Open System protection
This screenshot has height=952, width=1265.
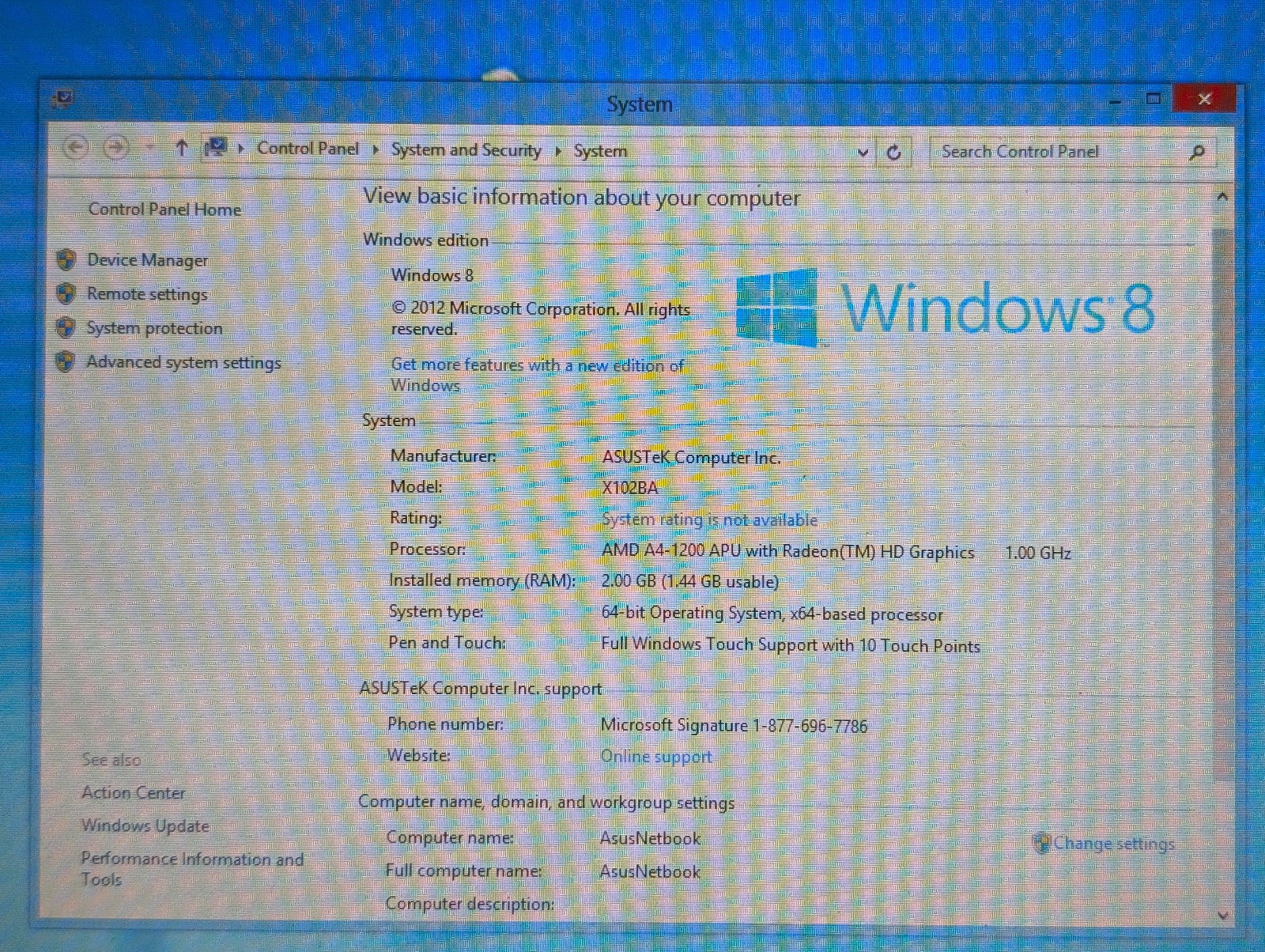[x=154, y=328]
